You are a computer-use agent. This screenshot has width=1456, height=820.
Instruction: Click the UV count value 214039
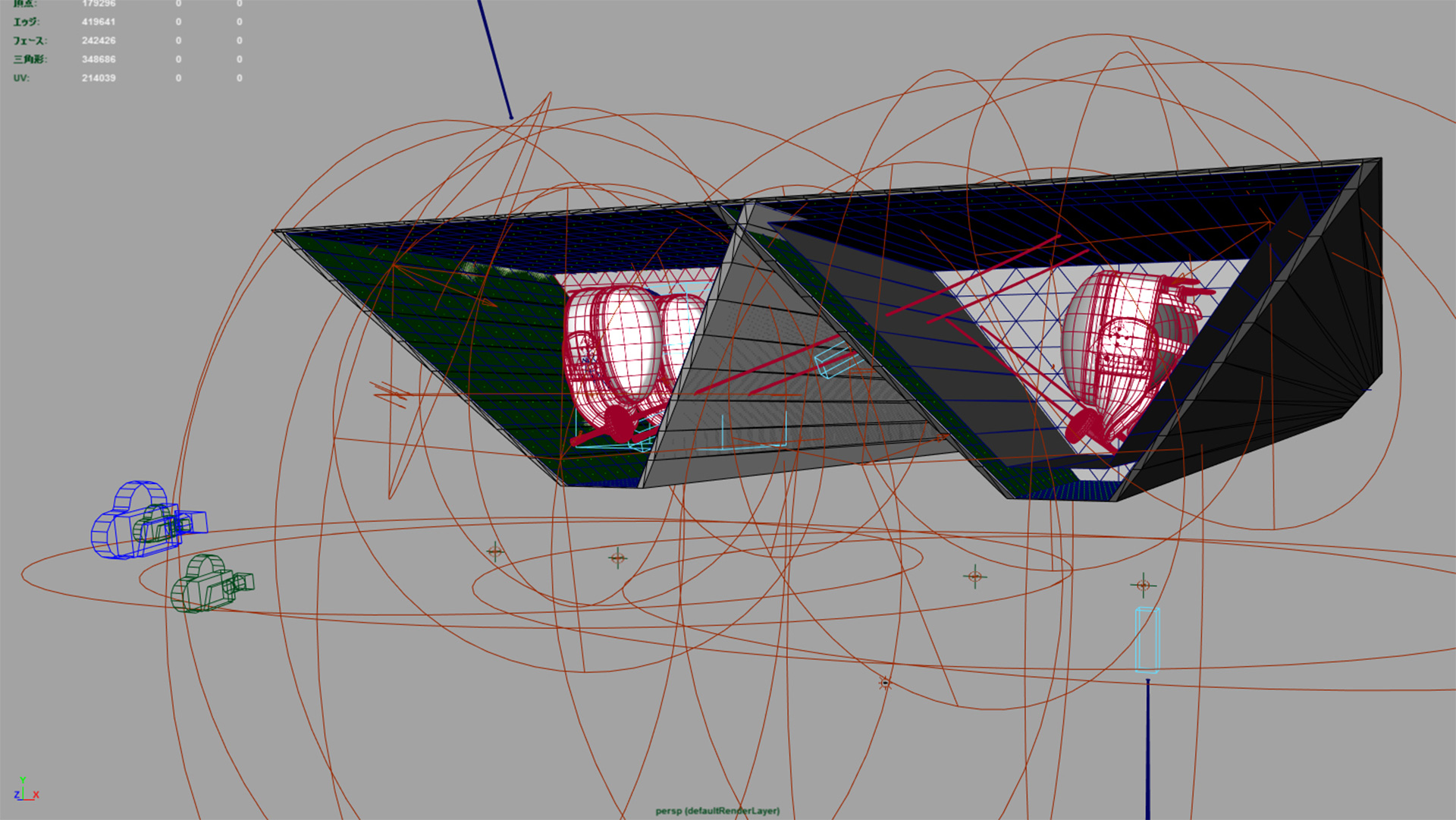99,78
